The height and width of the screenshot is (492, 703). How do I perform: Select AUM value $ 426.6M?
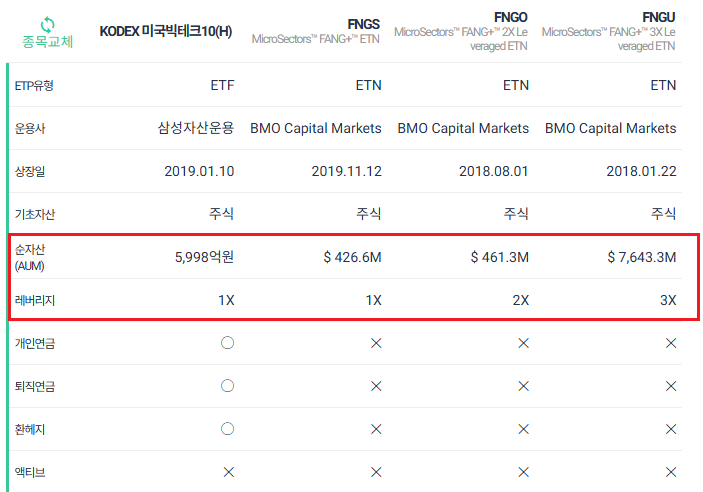pyautogui.click(x=352, y=257)
